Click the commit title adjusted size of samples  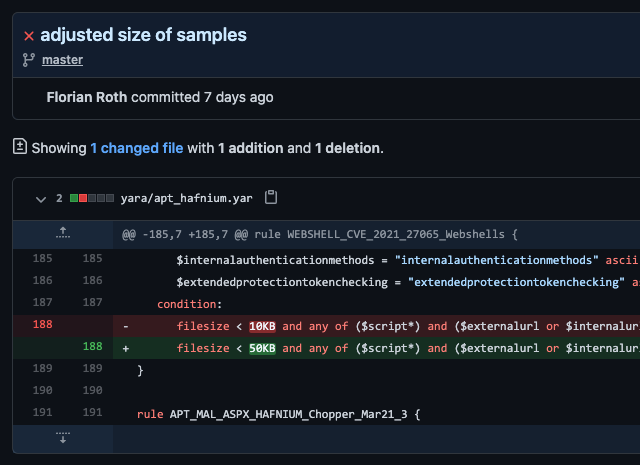point(143,35)
